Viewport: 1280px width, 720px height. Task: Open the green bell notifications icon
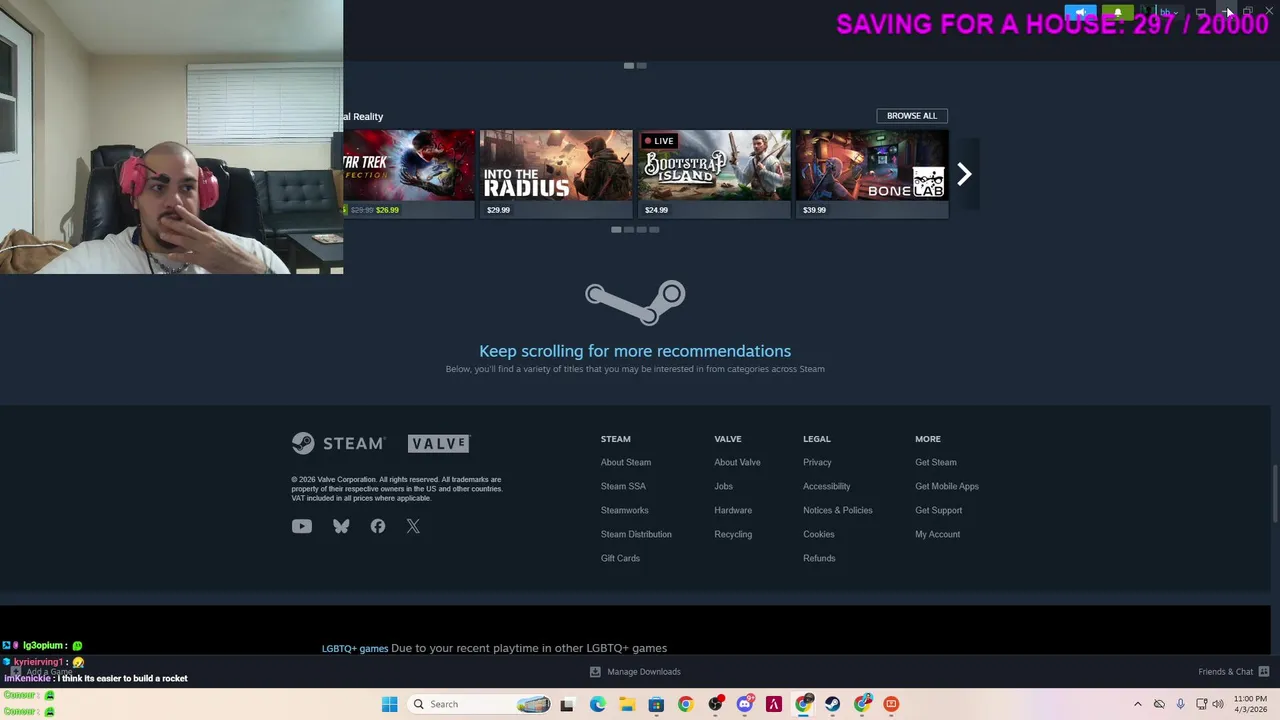(x=1117, y=13)
